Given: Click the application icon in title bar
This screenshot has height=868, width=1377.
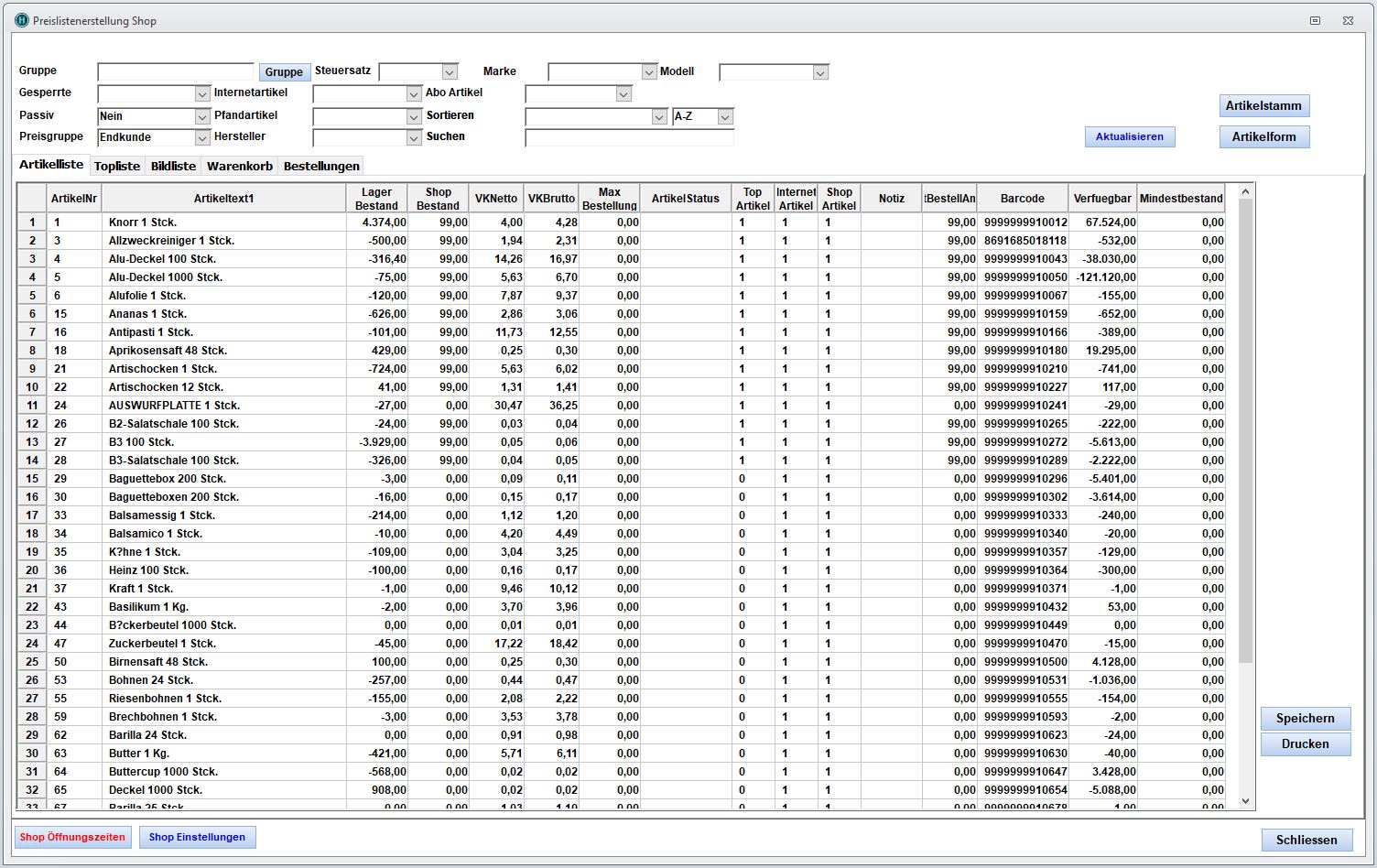Looking at the screenshot, I should (x=22, y=20).
